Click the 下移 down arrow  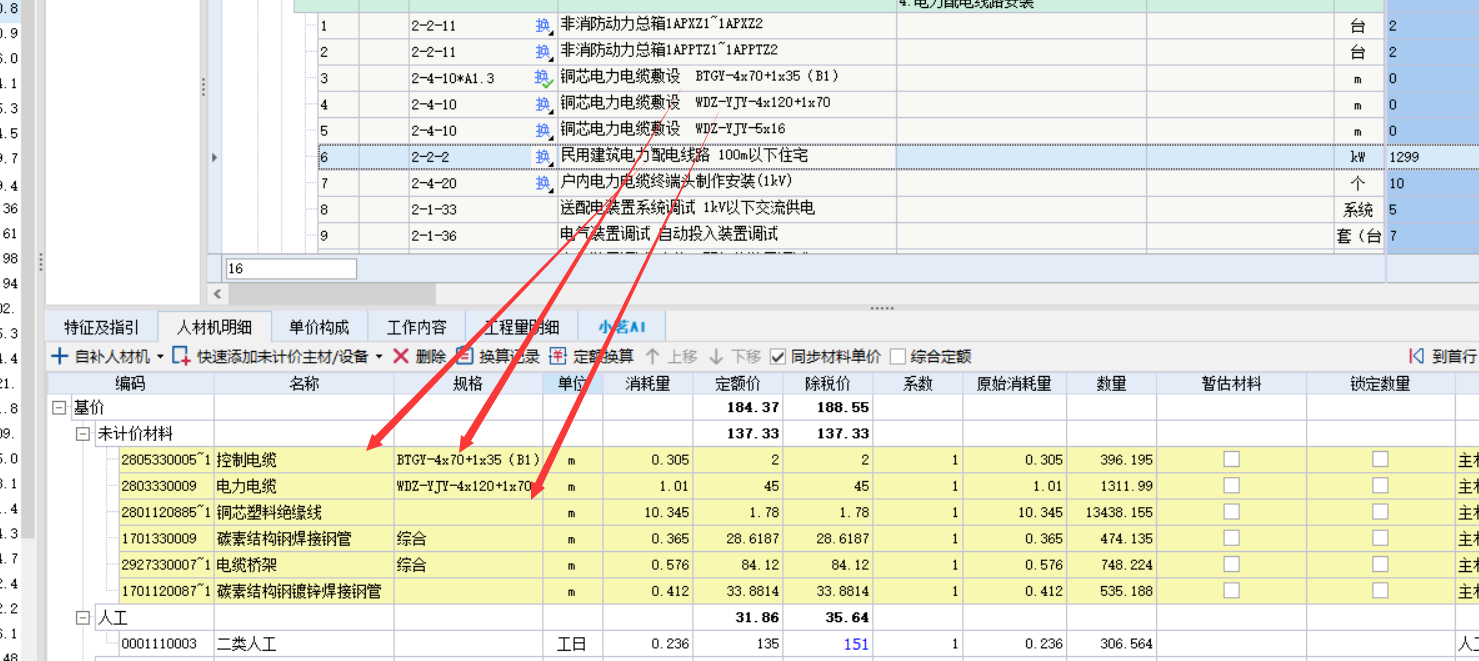[x=716, y=356]
